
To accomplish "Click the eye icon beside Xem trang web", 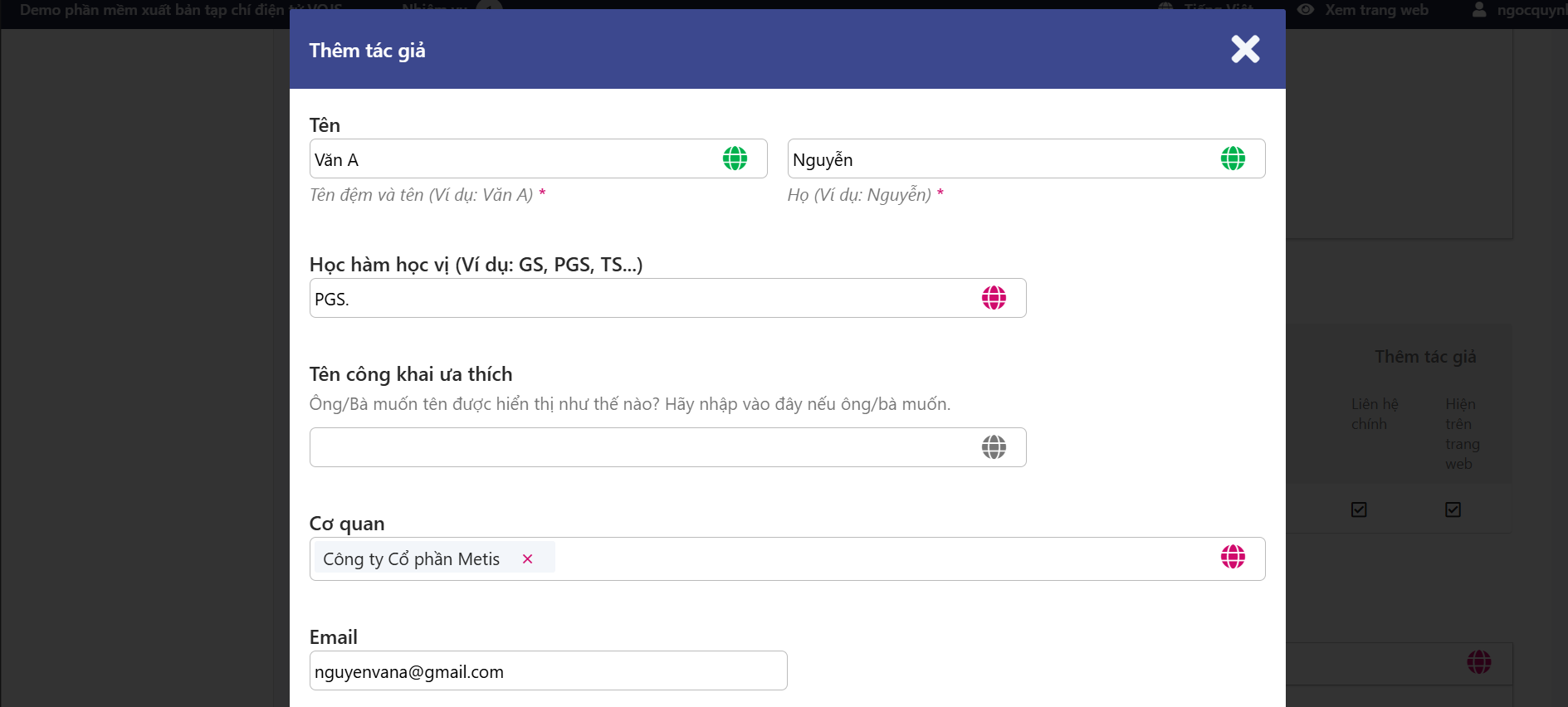I will [x=1306, y=10].
